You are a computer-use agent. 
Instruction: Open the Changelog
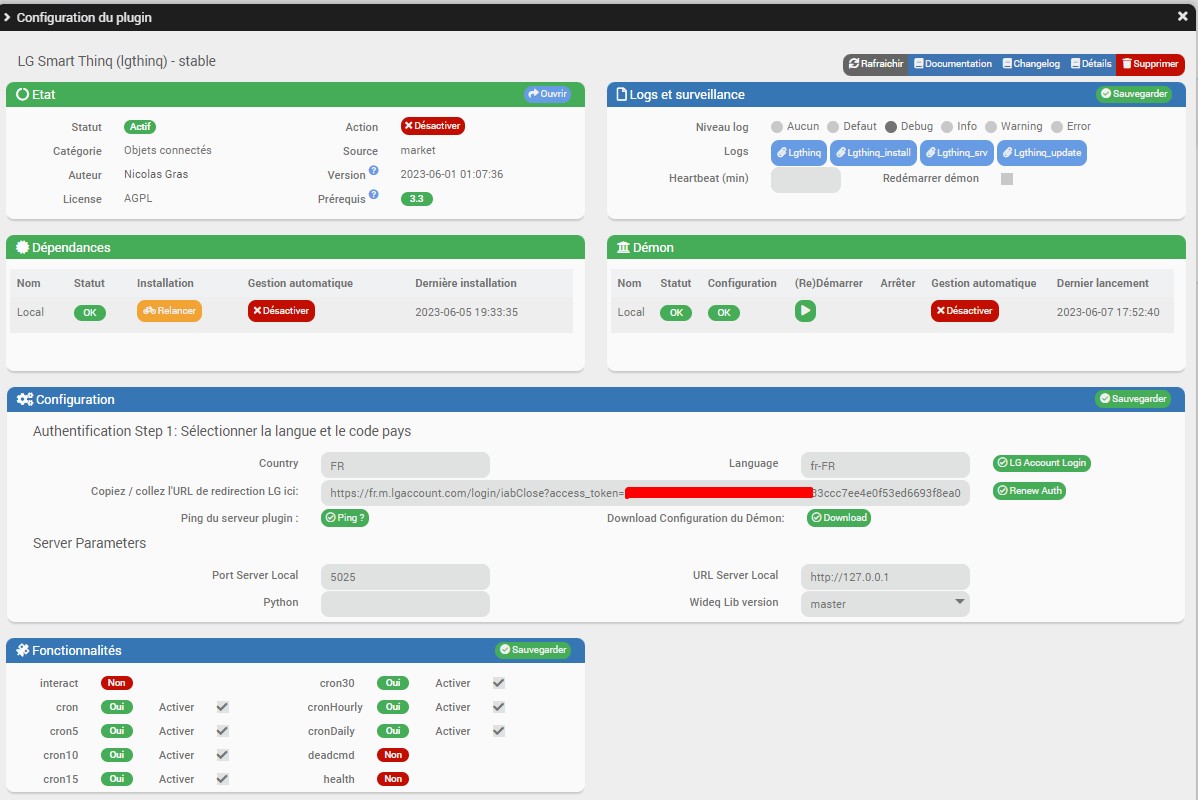(x=1031, y=64)
